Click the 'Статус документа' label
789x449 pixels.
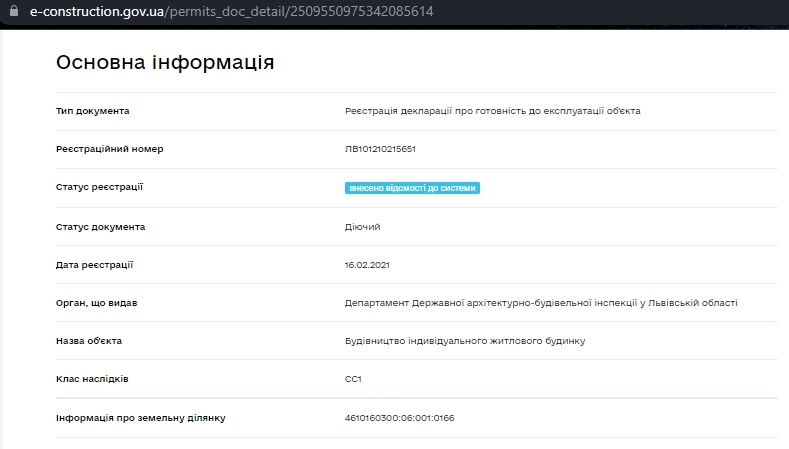pos(101,227)
